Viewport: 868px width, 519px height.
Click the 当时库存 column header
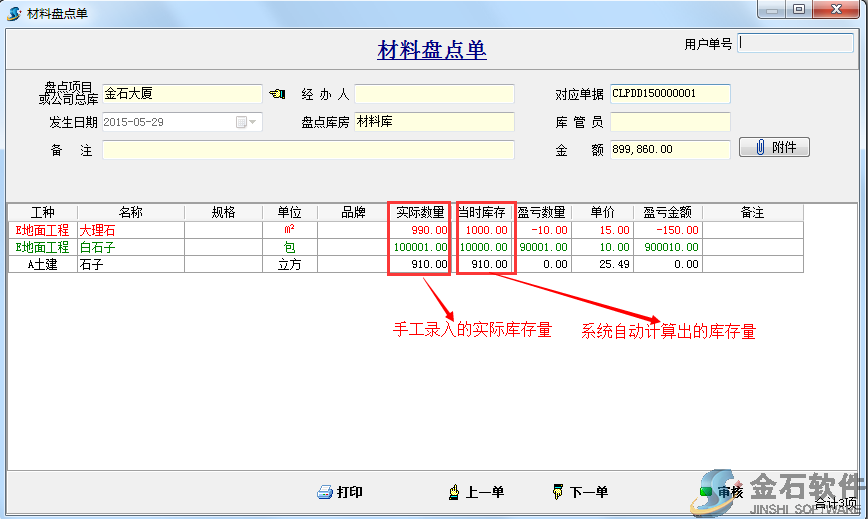pos(484,212)
